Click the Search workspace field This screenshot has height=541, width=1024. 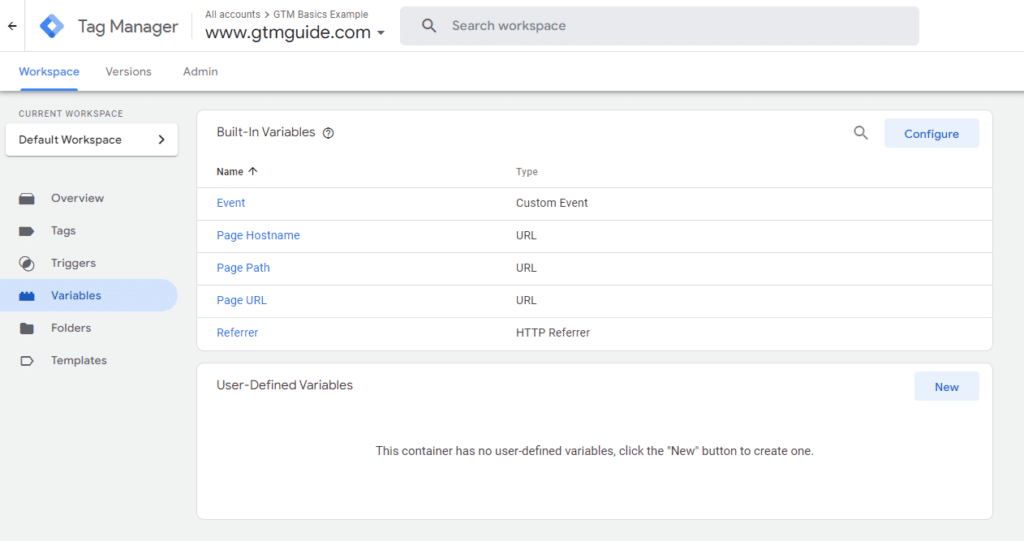tap(660, 26)
